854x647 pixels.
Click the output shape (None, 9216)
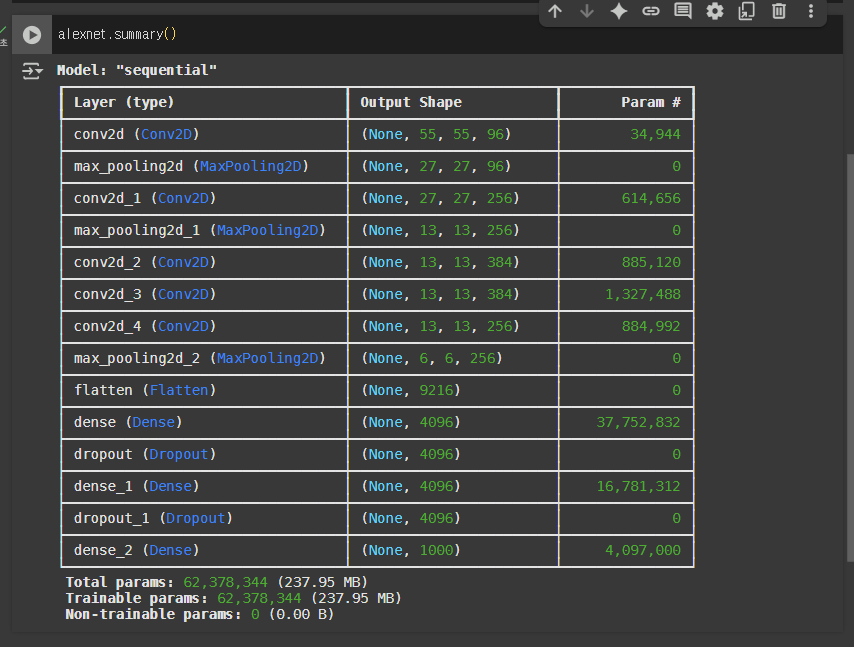click(411, 390)
